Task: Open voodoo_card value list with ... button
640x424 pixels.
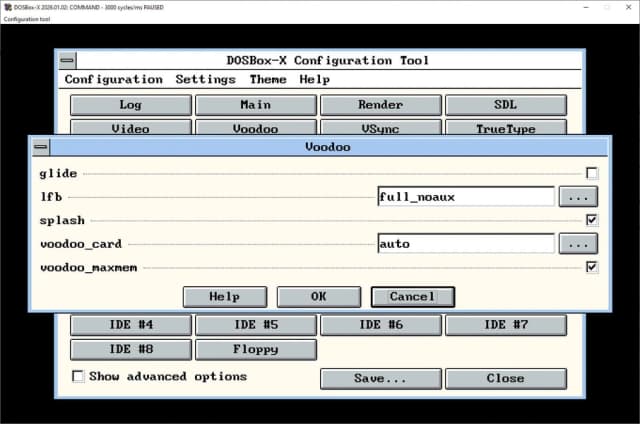Action: [578, 244]
